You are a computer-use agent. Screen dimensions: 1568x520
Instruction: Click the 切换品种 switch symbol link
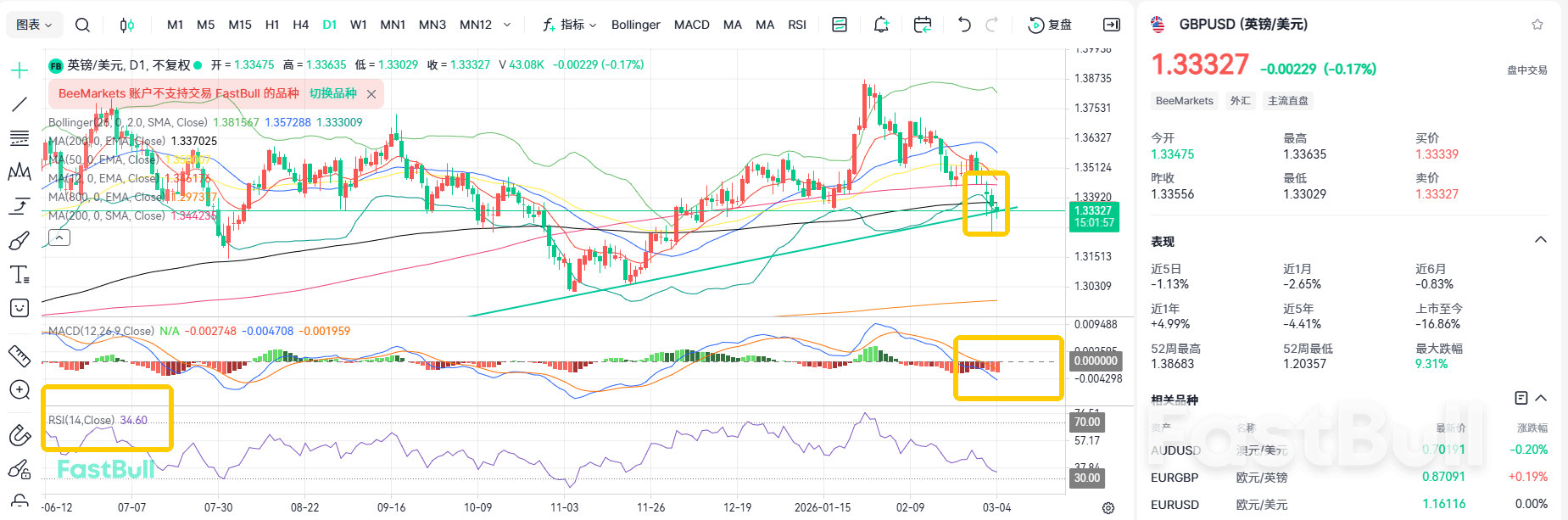pyautogui.click(x=332, y=93)
